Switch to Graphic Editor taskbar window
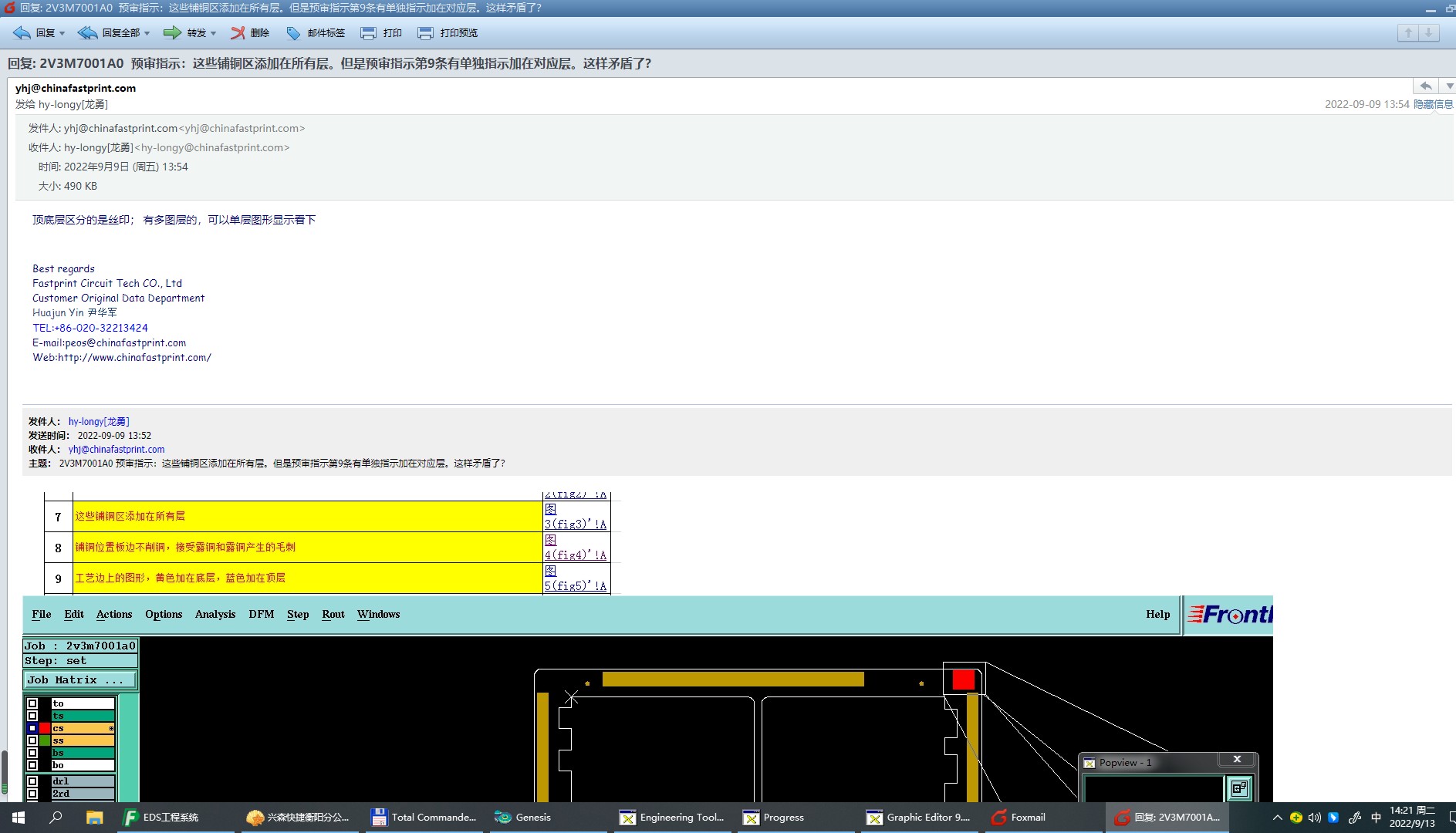 921,817
